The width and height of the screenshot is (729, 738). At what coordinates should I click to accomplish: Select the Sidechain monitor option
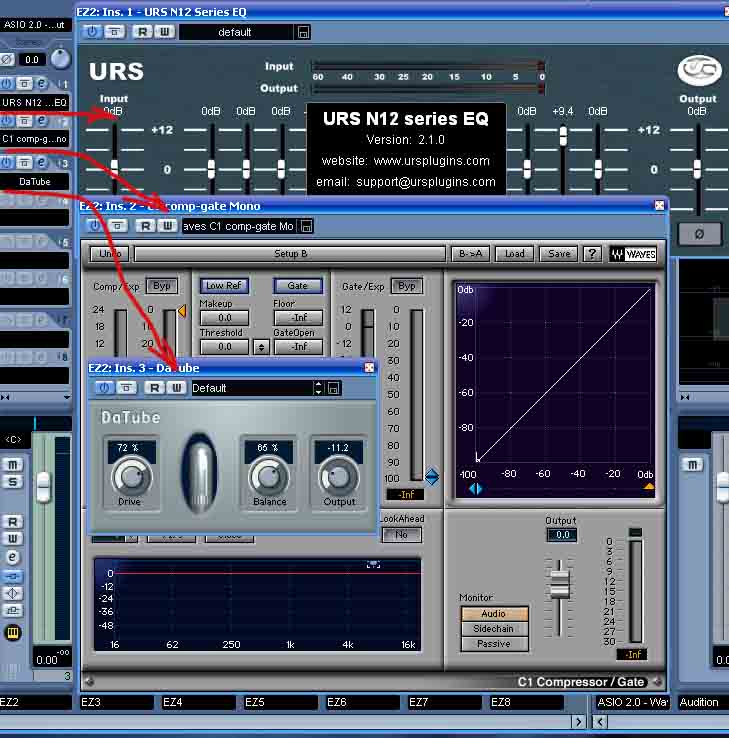[494, 629]
